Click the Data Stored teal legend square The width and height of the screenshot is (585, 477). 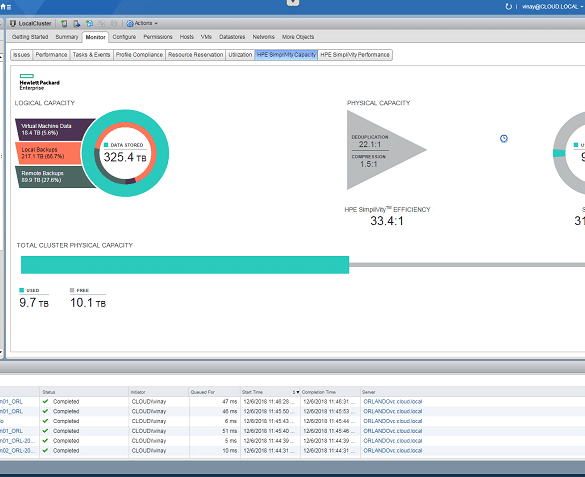(x=106, y=145)
